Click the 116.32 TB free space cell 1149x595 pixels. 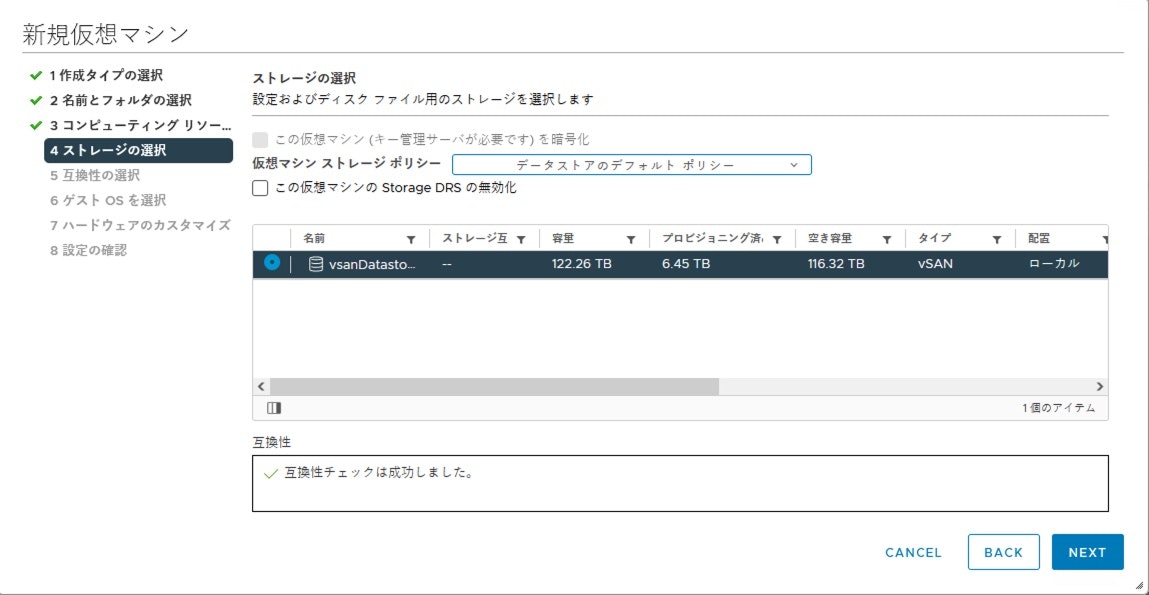coord(836,264)
